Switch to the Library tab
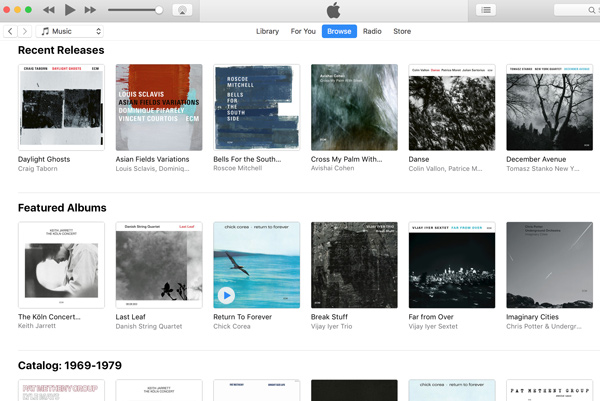 [267, 31]
